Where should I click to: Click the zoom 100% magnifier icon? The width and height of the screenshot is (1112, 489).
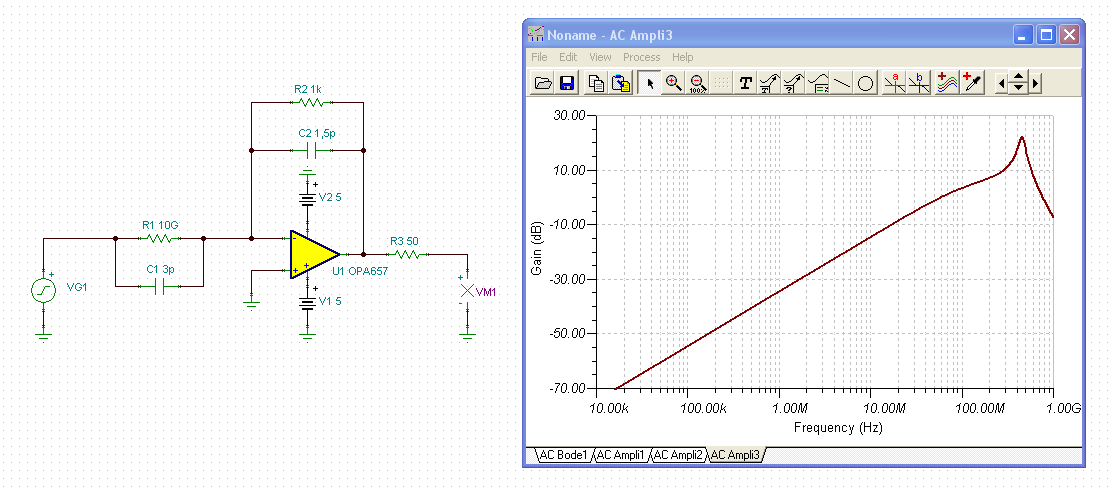point(697,83)
